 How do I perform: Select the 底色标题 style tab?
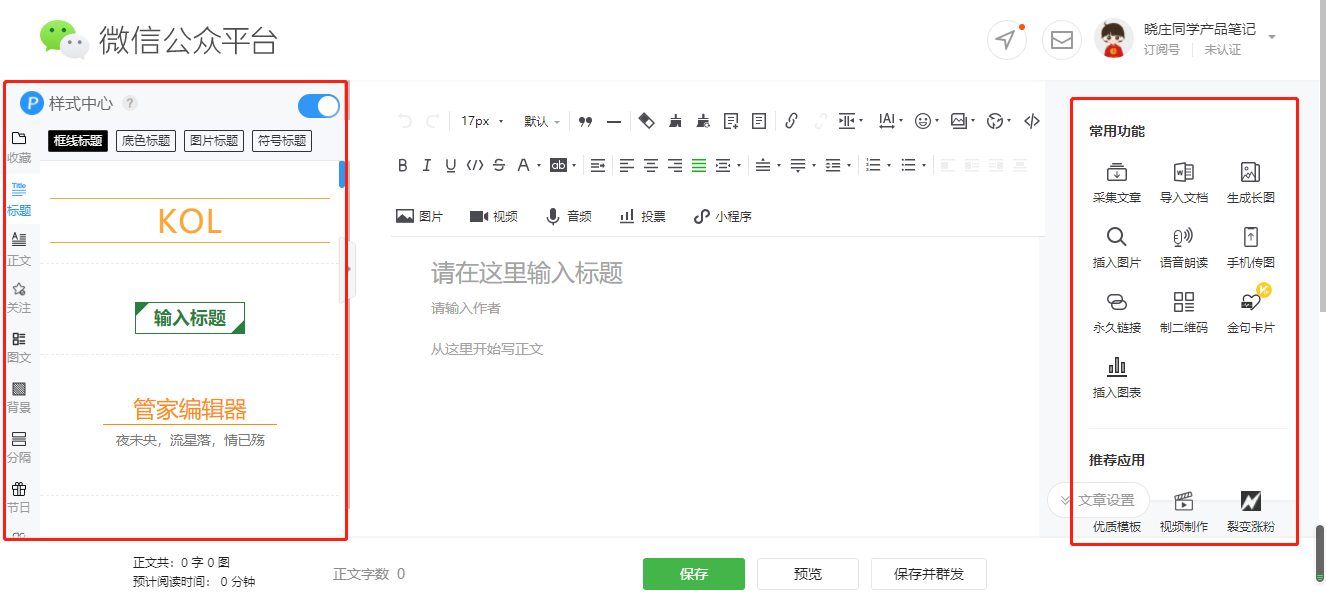pyautogui.click(x=146, y=141)
